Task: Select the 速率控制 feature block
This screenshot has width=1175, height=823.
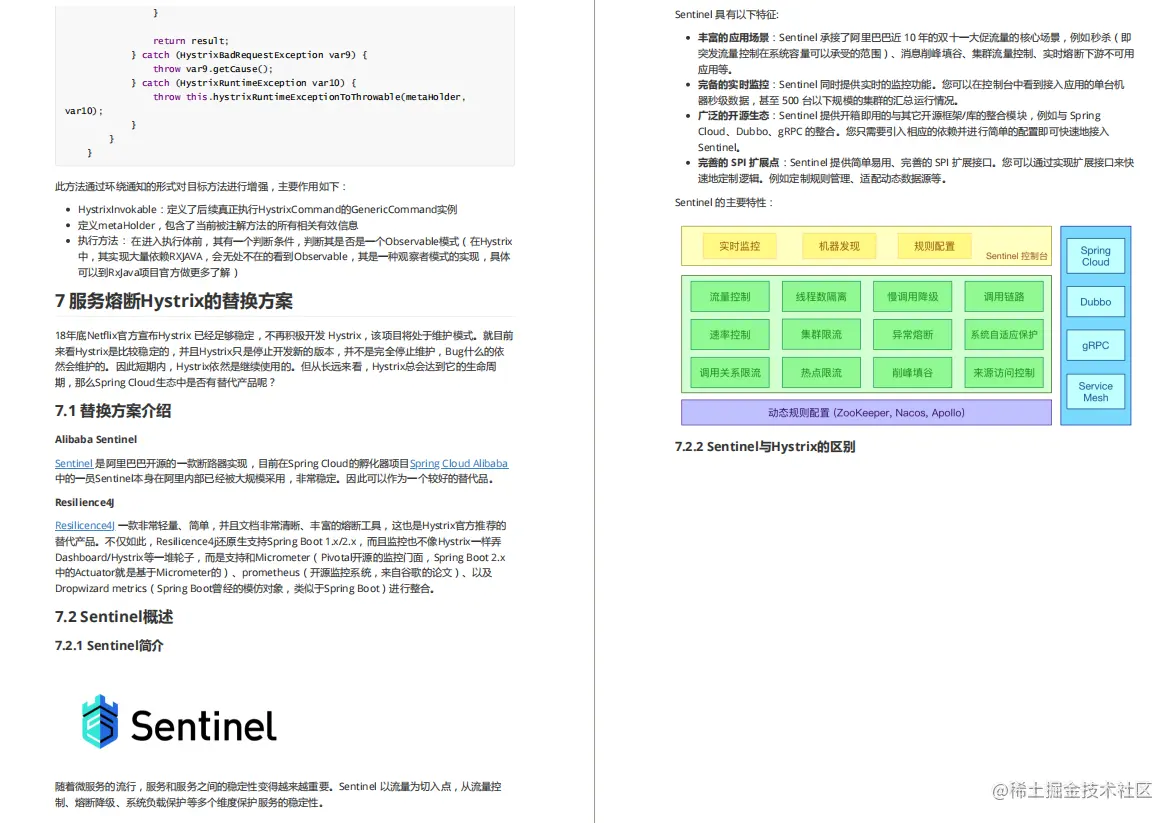Action: click(730, 334)
